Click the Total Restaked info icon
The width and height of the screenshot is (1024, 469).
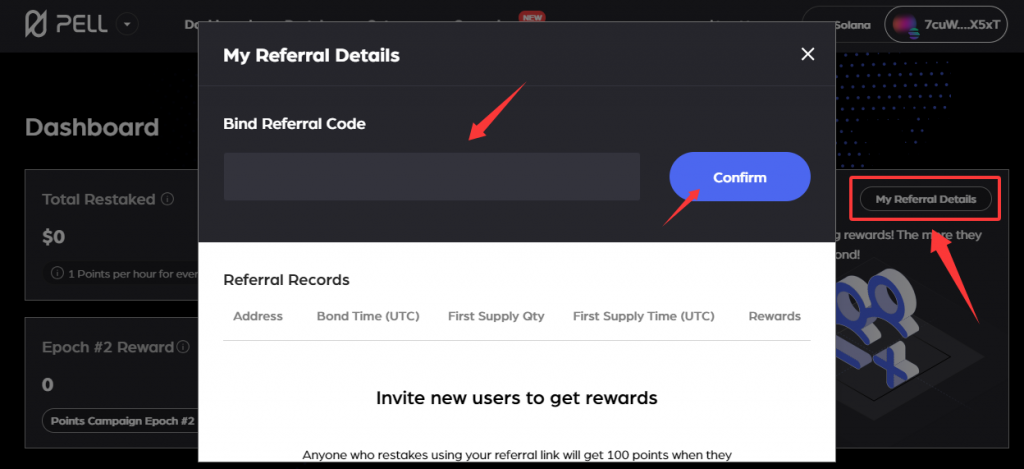167,199
